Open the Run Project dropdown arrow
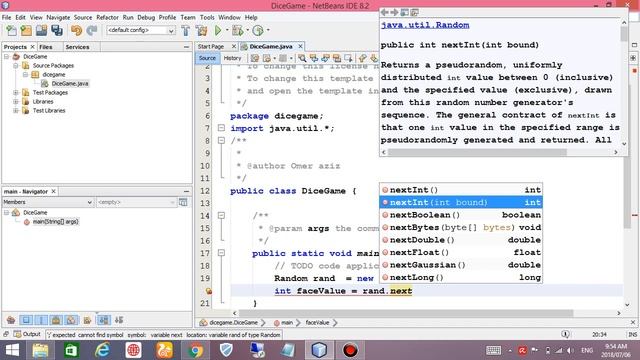Viewport: 640px width, 360px height. coord(227,30)
